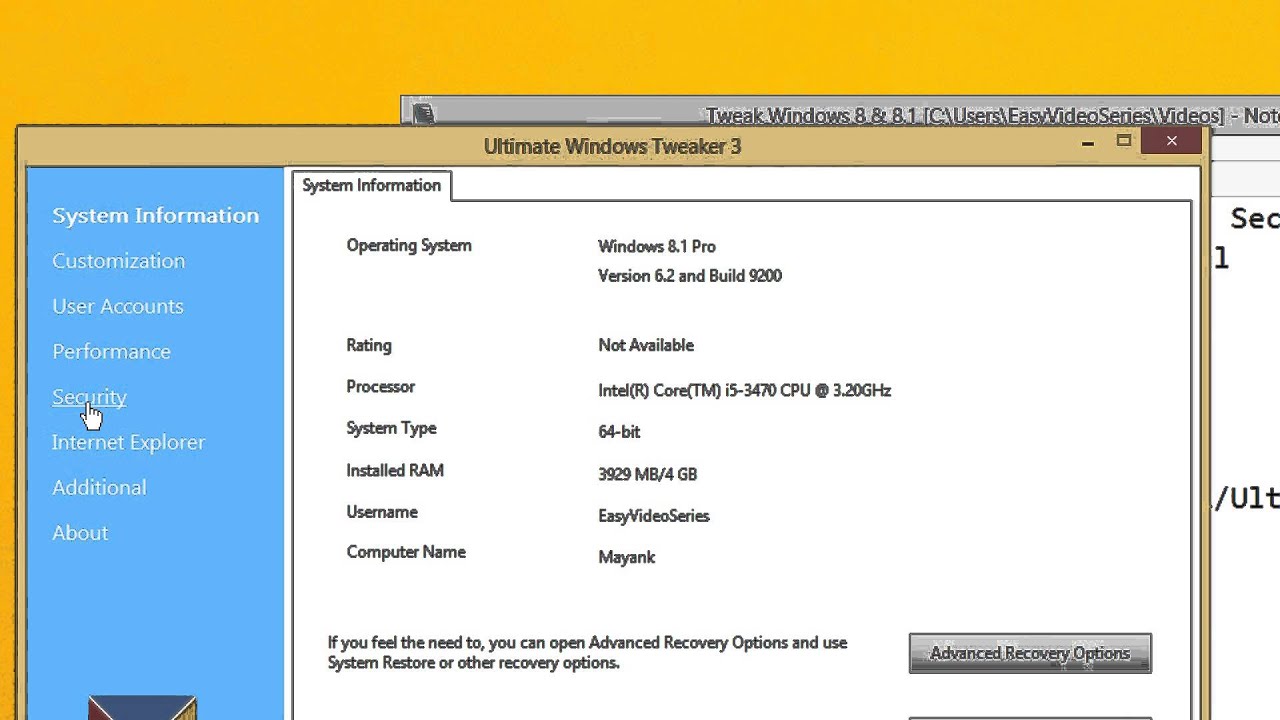Click the EasyVideoSeries username value
This screenshot has width=1280, height=720.
(x=654, y=516)
